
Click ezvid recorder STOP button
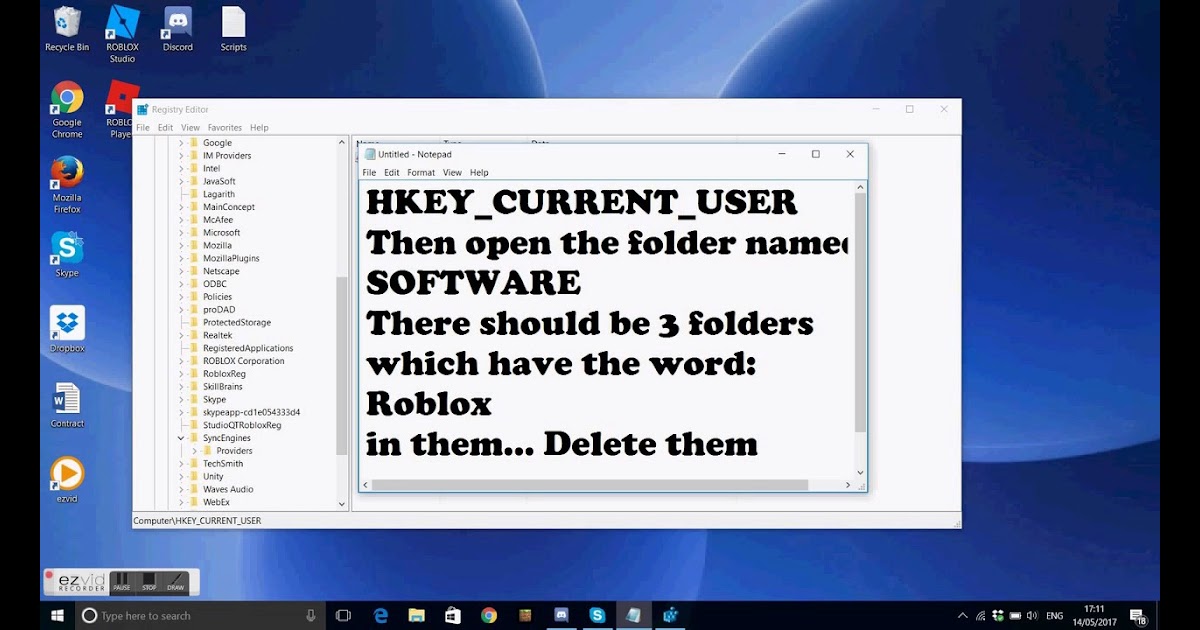click(x=149, y=583)
